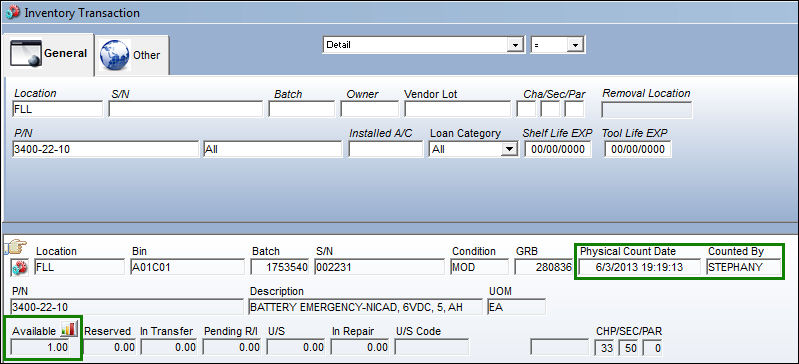Click the Installed A/C input field
The width and height of the screenshot is (799, 364).
tap(386, 149)
